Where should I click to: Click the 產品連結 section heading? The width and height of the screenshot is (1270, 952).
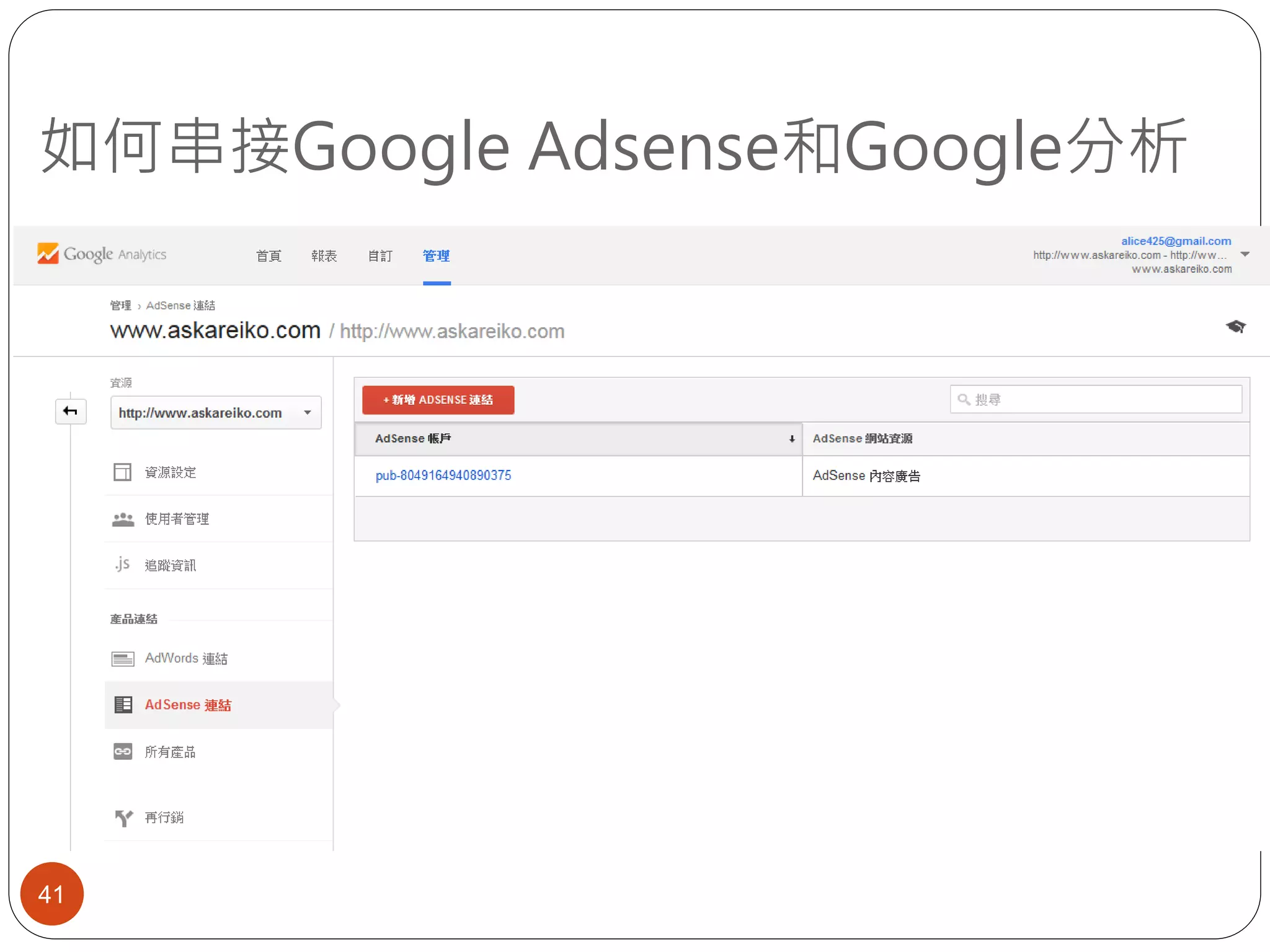click(x=133, y=619)
